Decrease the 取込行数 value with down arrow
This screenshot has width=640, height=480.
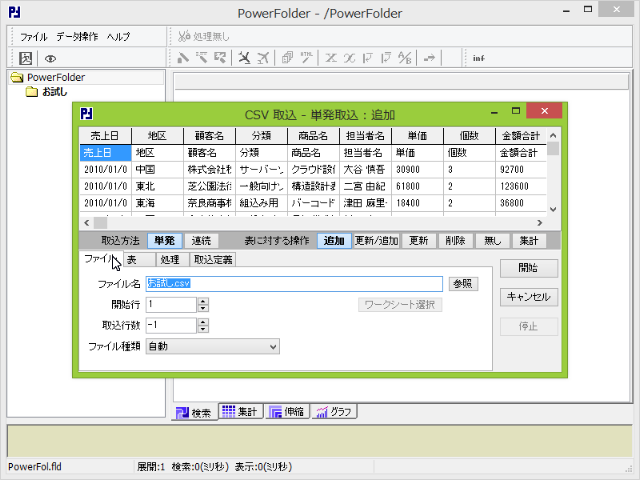click(x=203, y=329)
